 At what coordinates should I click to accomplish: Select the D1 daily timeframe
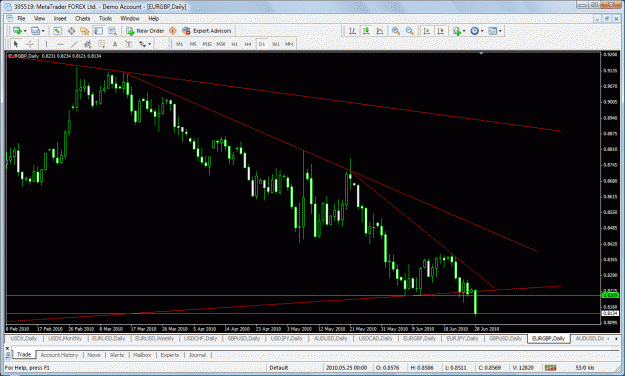point(261,44)
